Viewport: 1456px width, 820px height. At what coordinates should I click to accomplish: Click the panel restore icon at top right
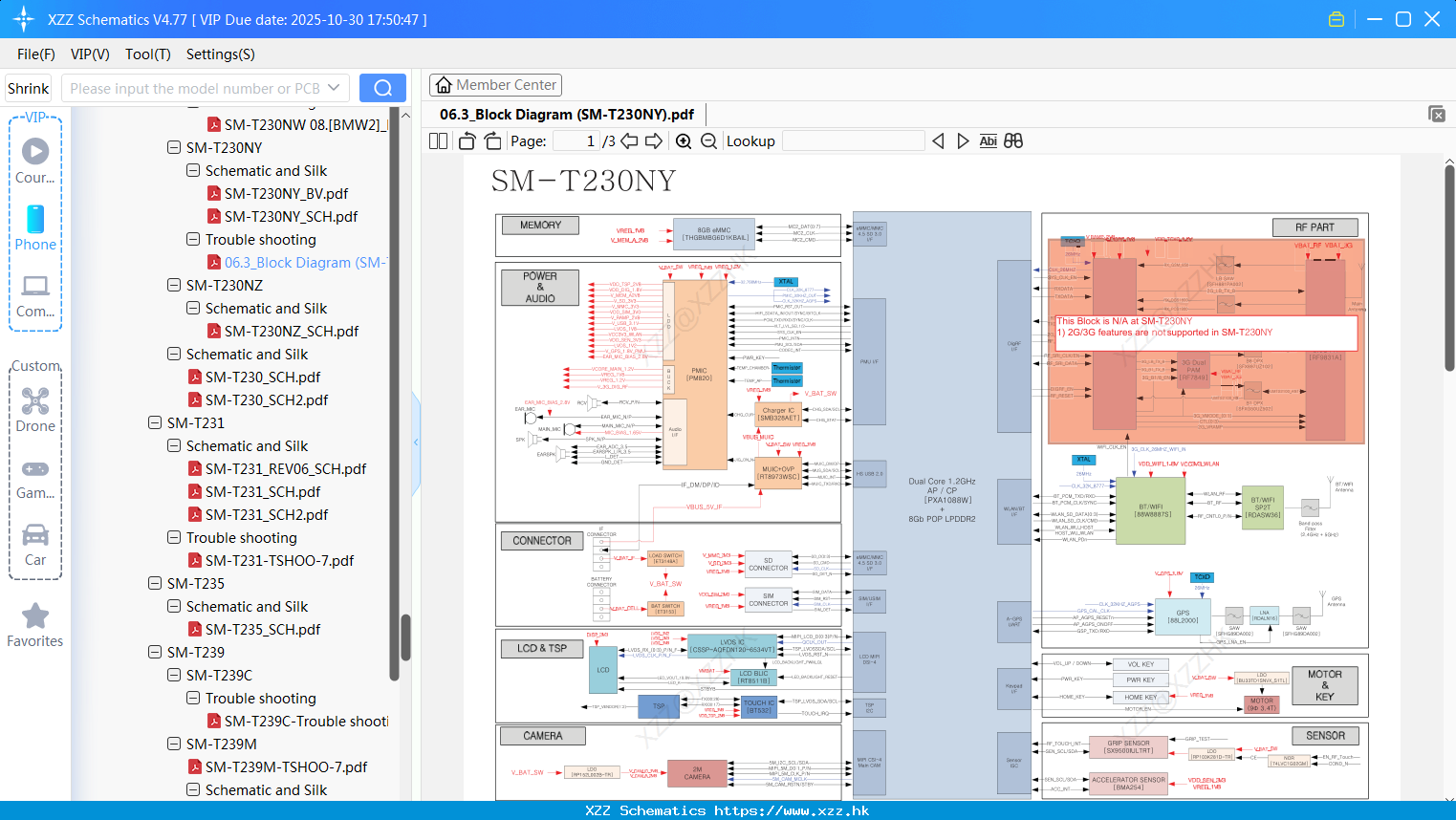1437,114
